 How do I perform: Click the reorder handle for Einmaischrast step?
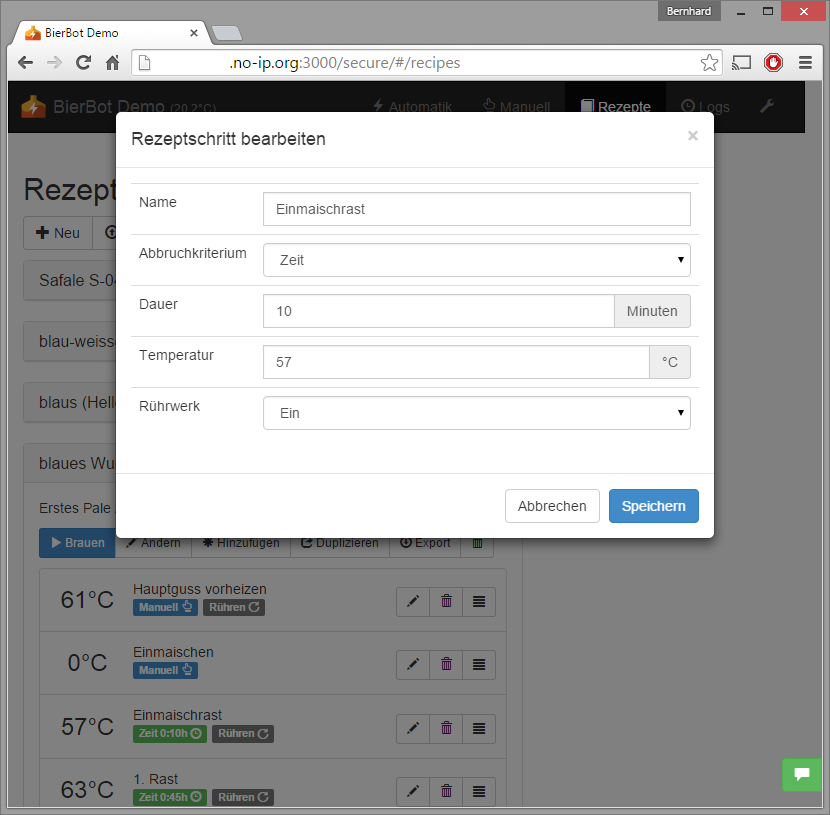pos(479,728)
